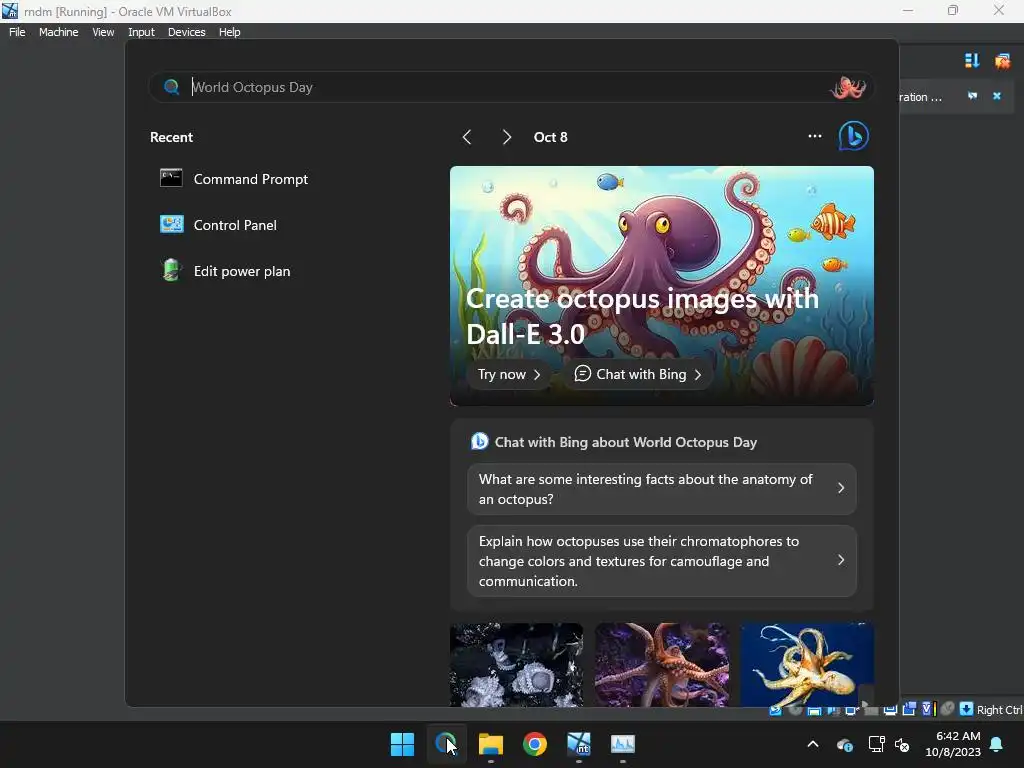The image size is (1024, 768).
Task: Open the white octopus thumbnail
Action: click(517, 665)
